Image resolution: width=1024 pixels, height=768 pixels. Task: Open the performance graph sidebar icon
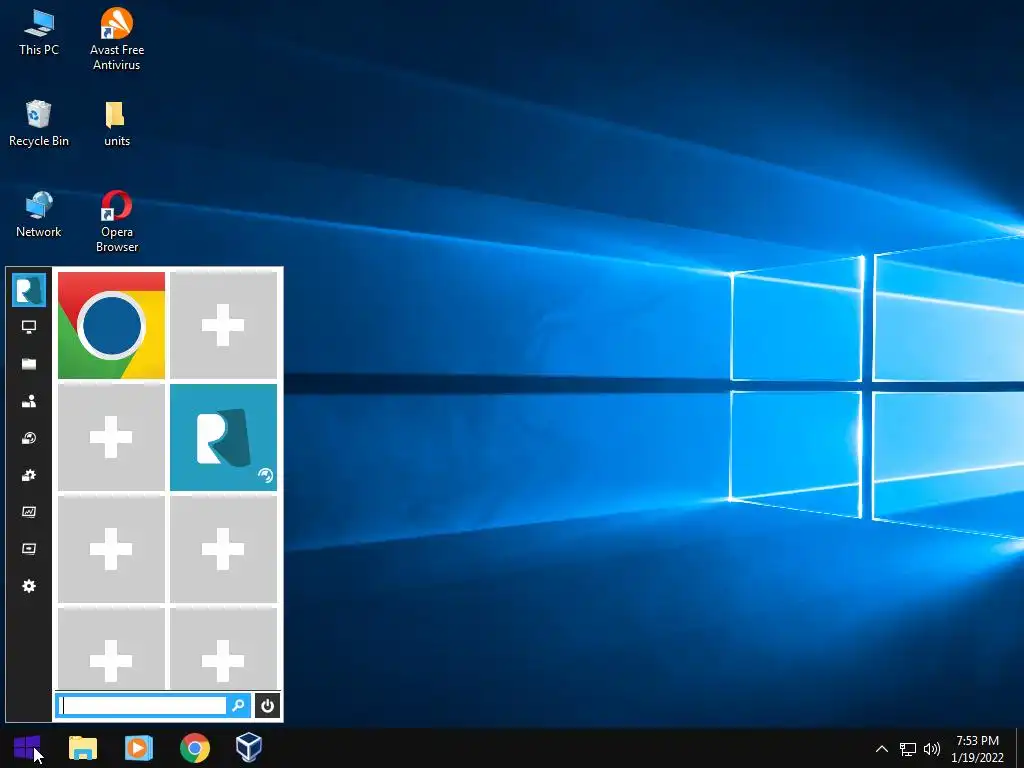29,512
